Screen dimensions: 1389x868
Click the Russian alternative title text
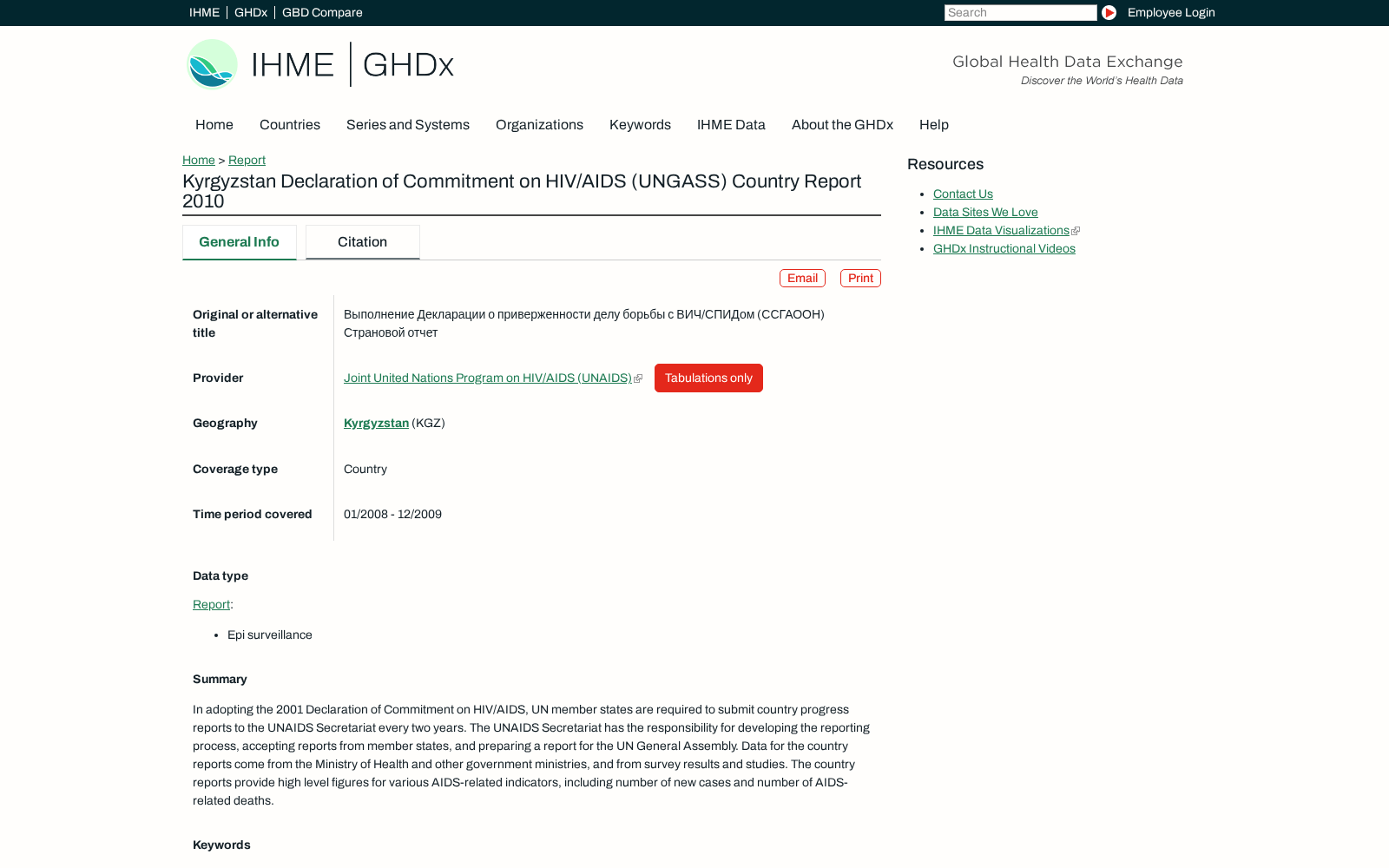[x=584, y=324]
